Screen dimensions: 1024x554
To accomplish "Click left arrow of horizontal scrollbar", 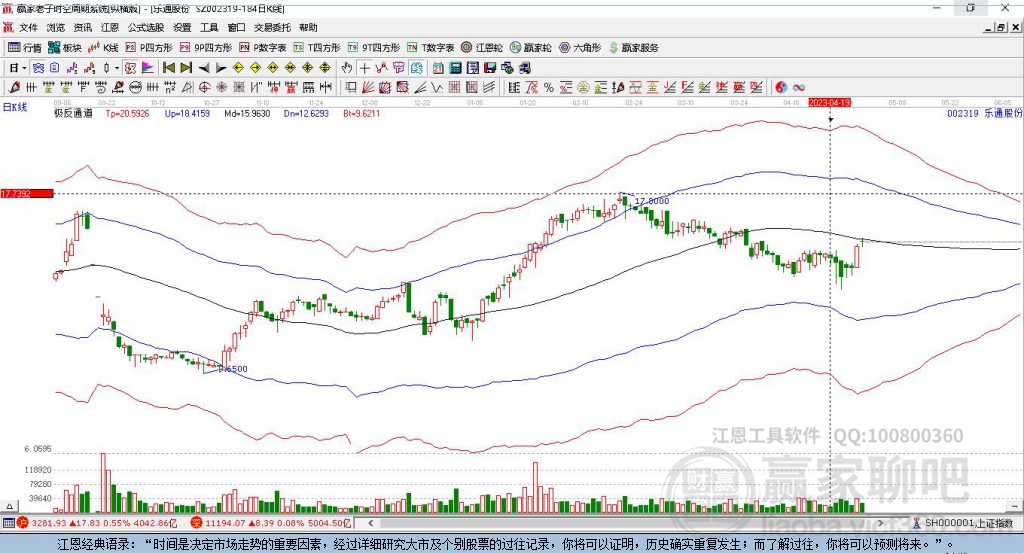I will coord(370,523).
